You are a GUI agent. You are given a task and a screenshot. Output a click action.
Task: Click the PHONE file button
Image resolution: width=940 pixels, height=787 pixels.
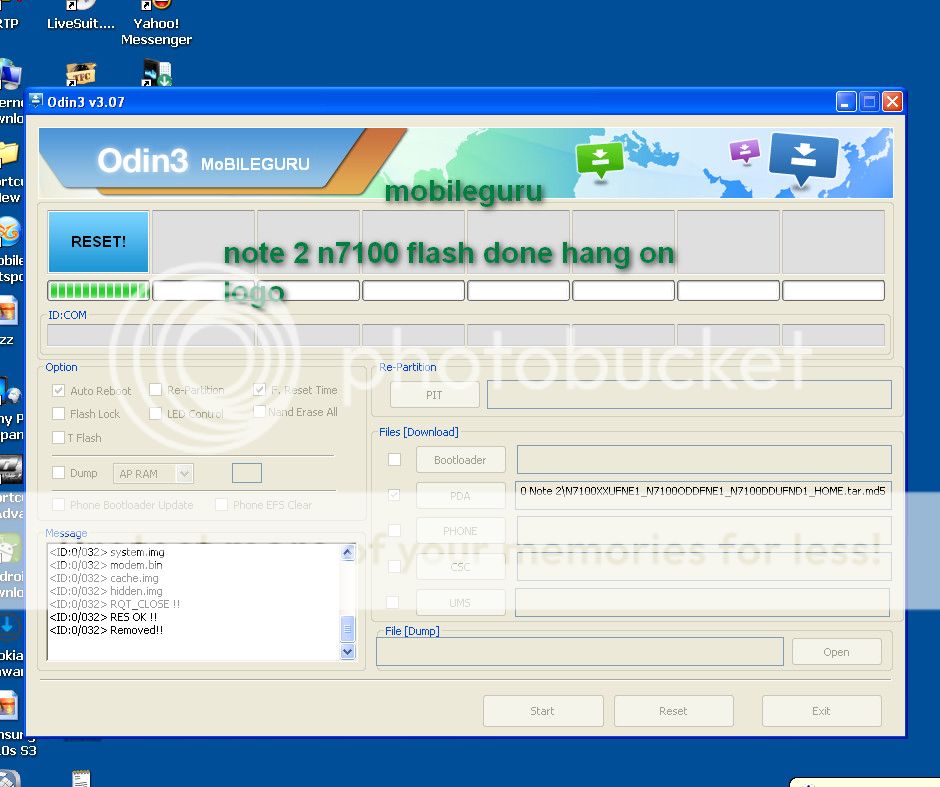(460, 531)
